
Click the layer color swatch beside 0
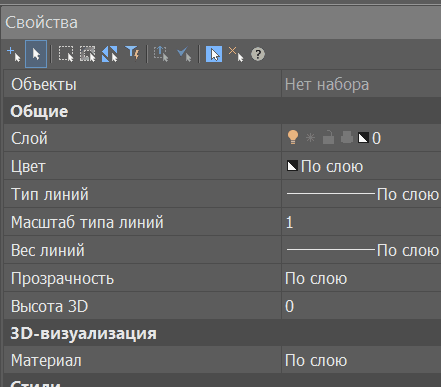(x=363, y=138)
